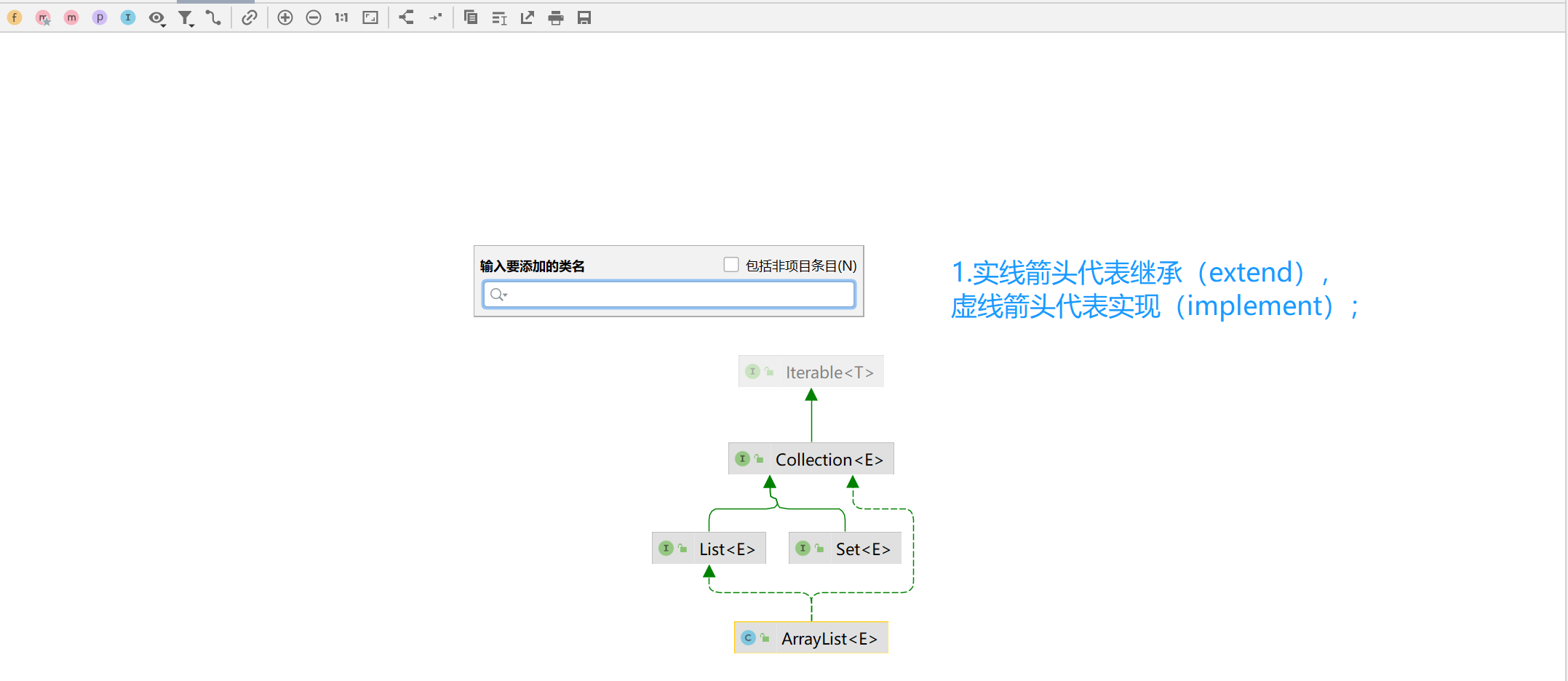
Task: Click the lock icon on List<E> node
Action: tap(682, 548)
